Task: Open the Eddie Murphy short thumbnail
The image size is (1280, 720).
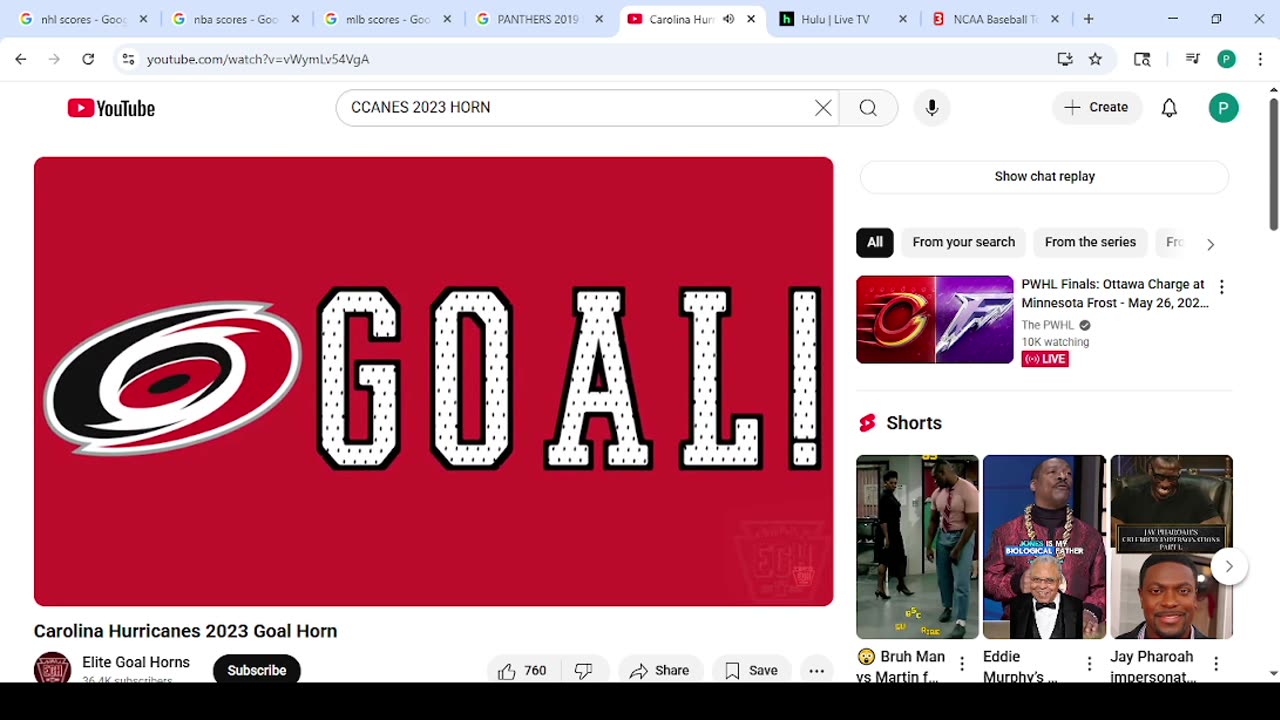Action: point(1044,547)
